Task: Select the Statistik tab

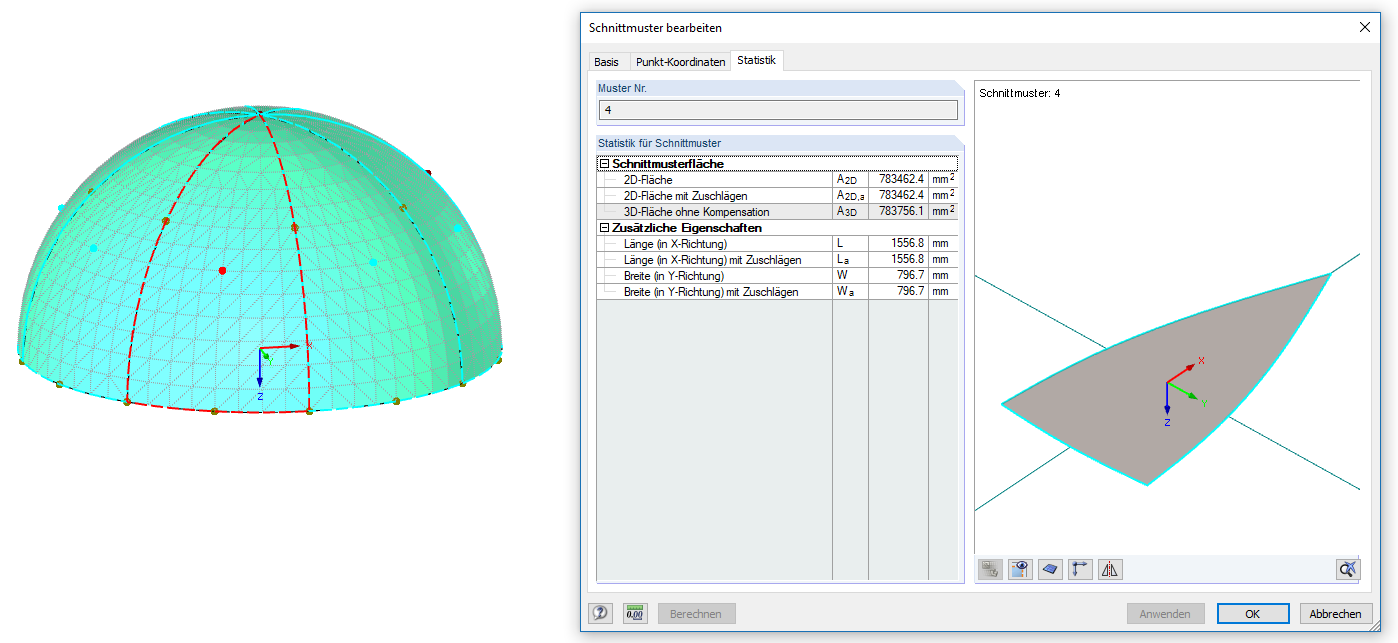Action: coord(756,60)
